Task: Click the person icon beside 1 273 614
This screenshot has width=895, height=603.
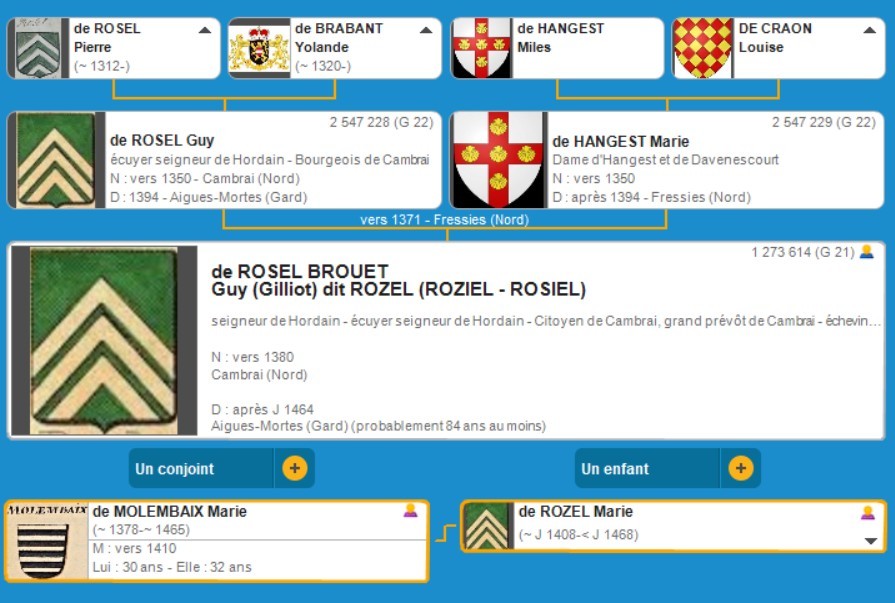Action: tap(866, 252)
